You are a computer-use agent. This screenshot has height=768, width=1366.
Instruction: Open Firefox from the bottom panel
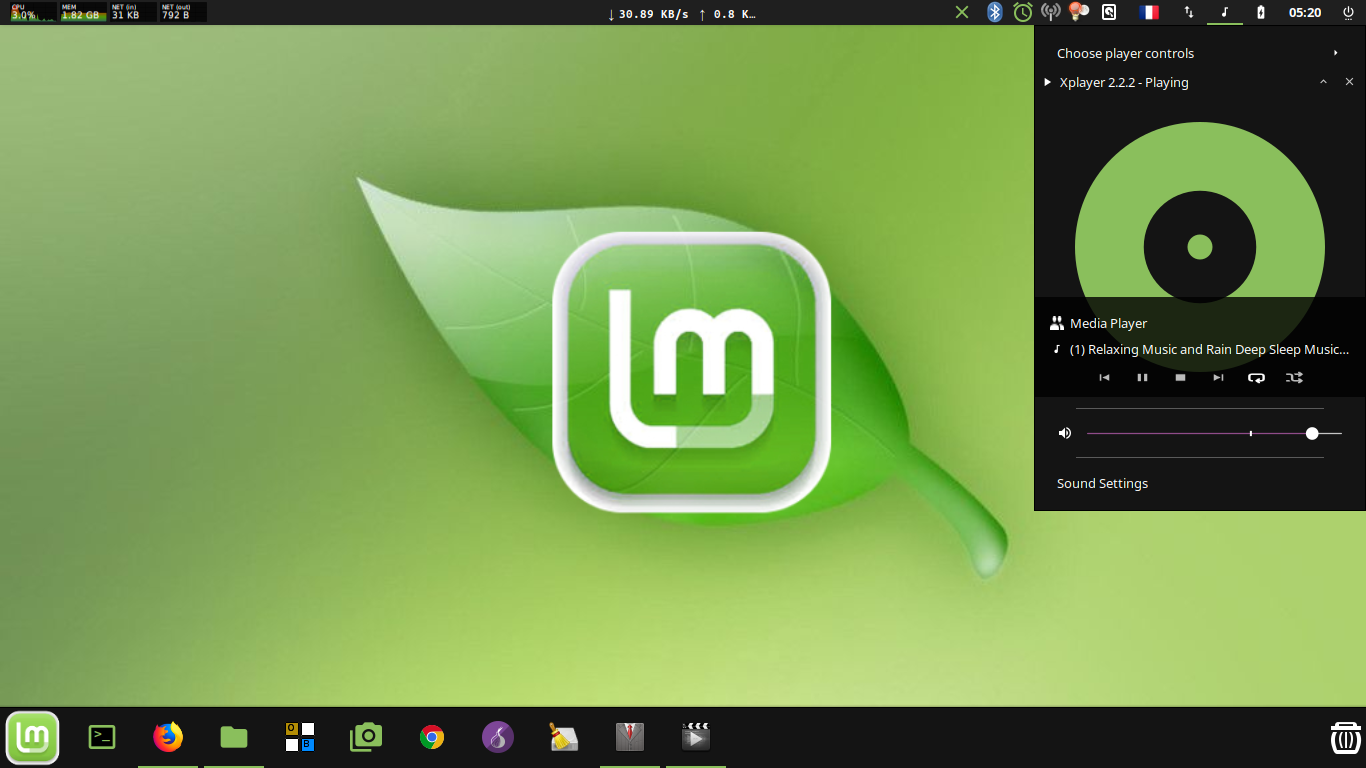pos(168,737)
